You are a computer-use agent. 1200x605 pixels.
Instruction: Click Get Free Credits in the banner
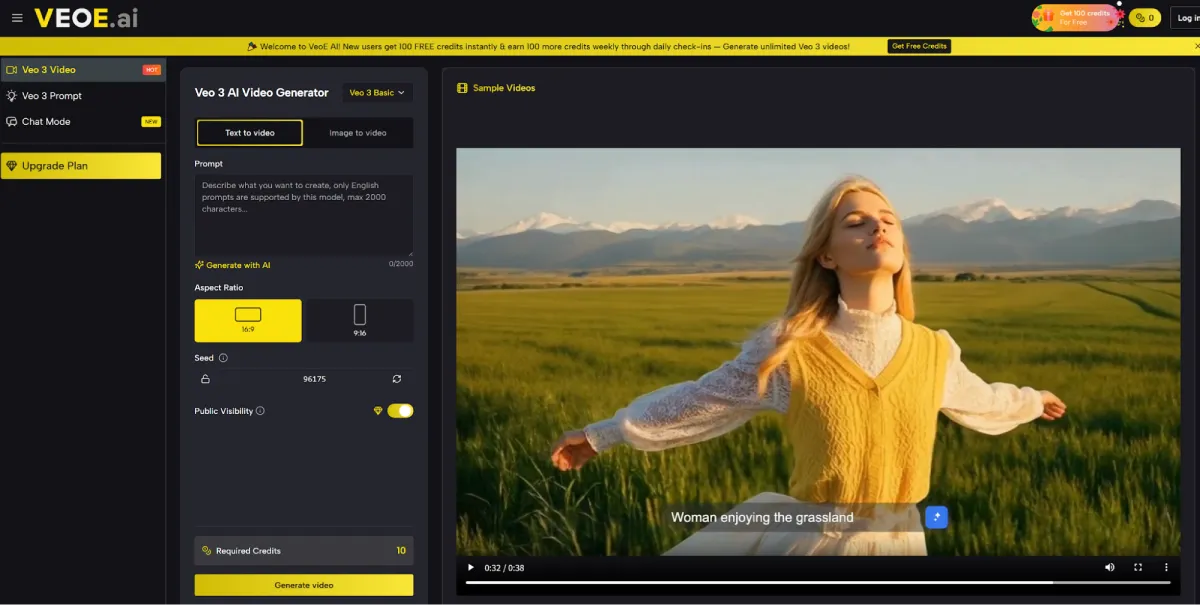click(x=918, y=45)
